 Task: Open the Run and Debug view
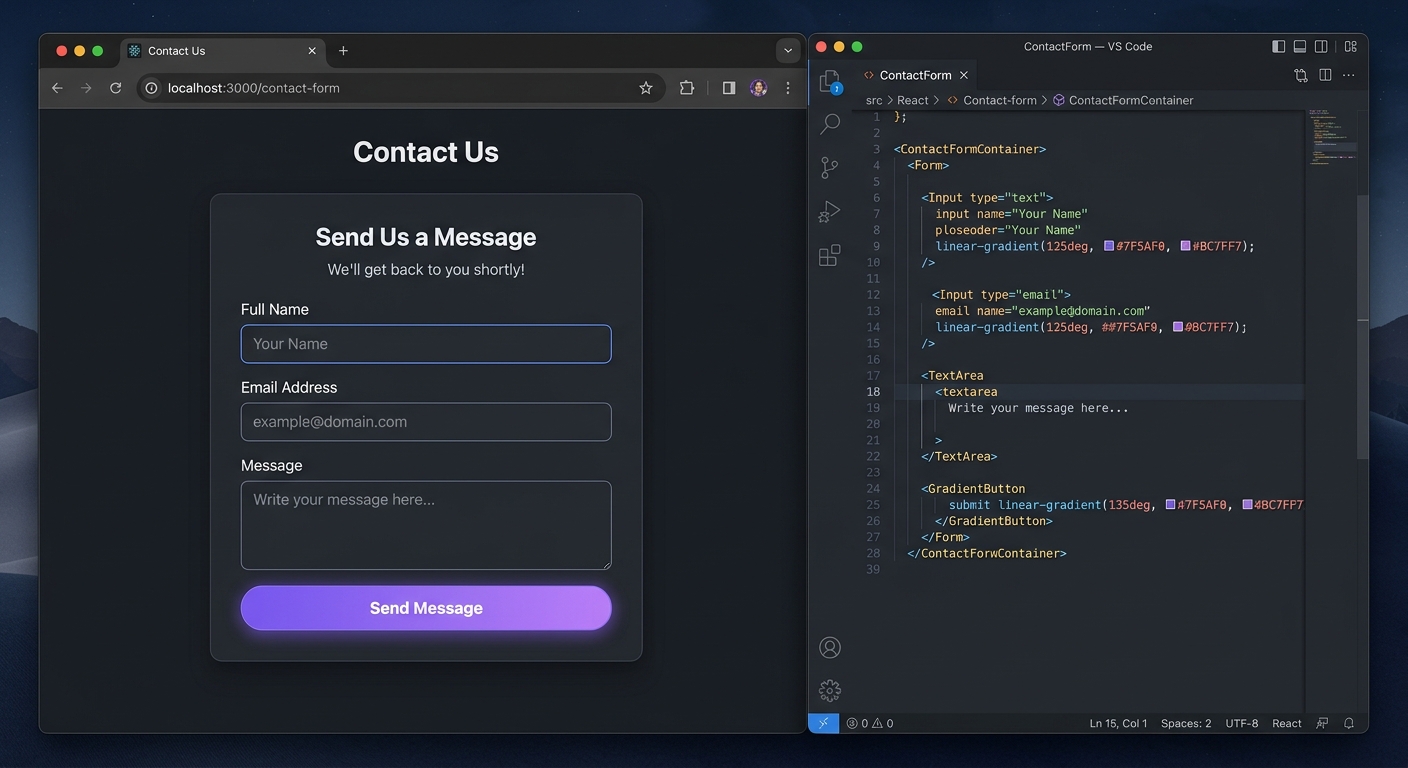[829, 211]
